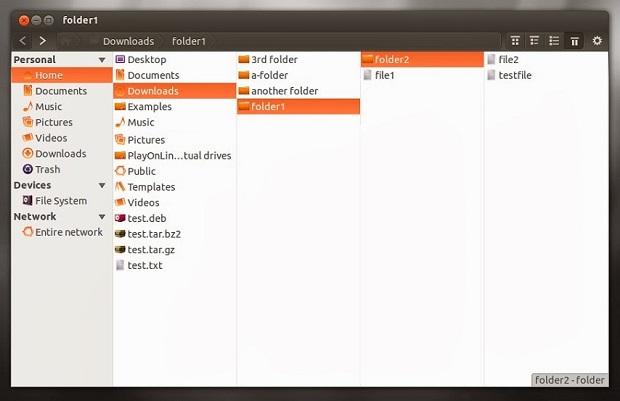Switch to icon grid view
The image size is (620, 401).
[x=515, y=41]
